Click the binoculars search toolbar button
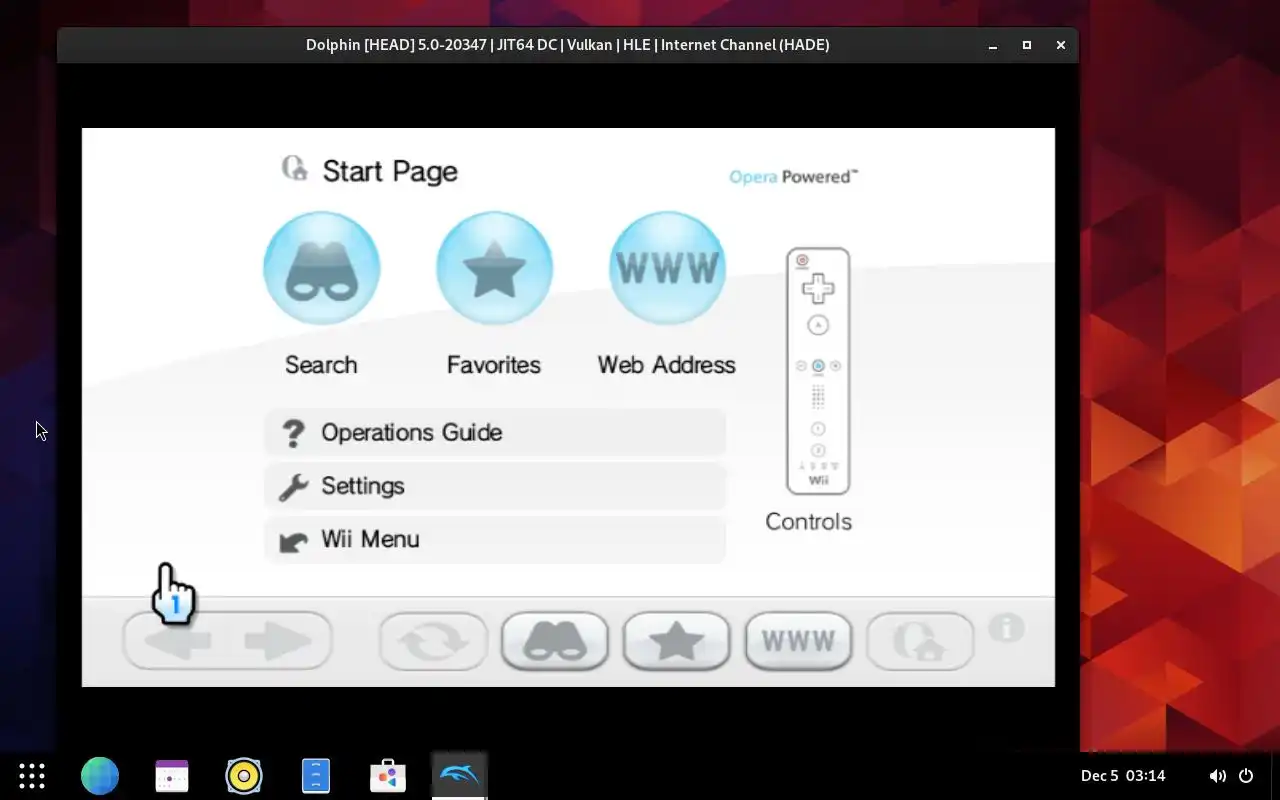This screenshot has height=800, width=1280. click(555, 641)
